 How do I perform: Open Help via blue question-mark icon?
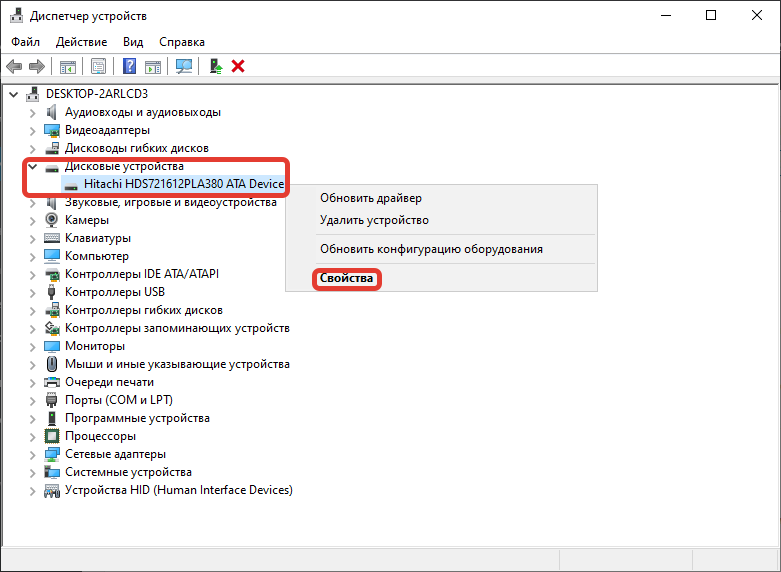point(130,66)
